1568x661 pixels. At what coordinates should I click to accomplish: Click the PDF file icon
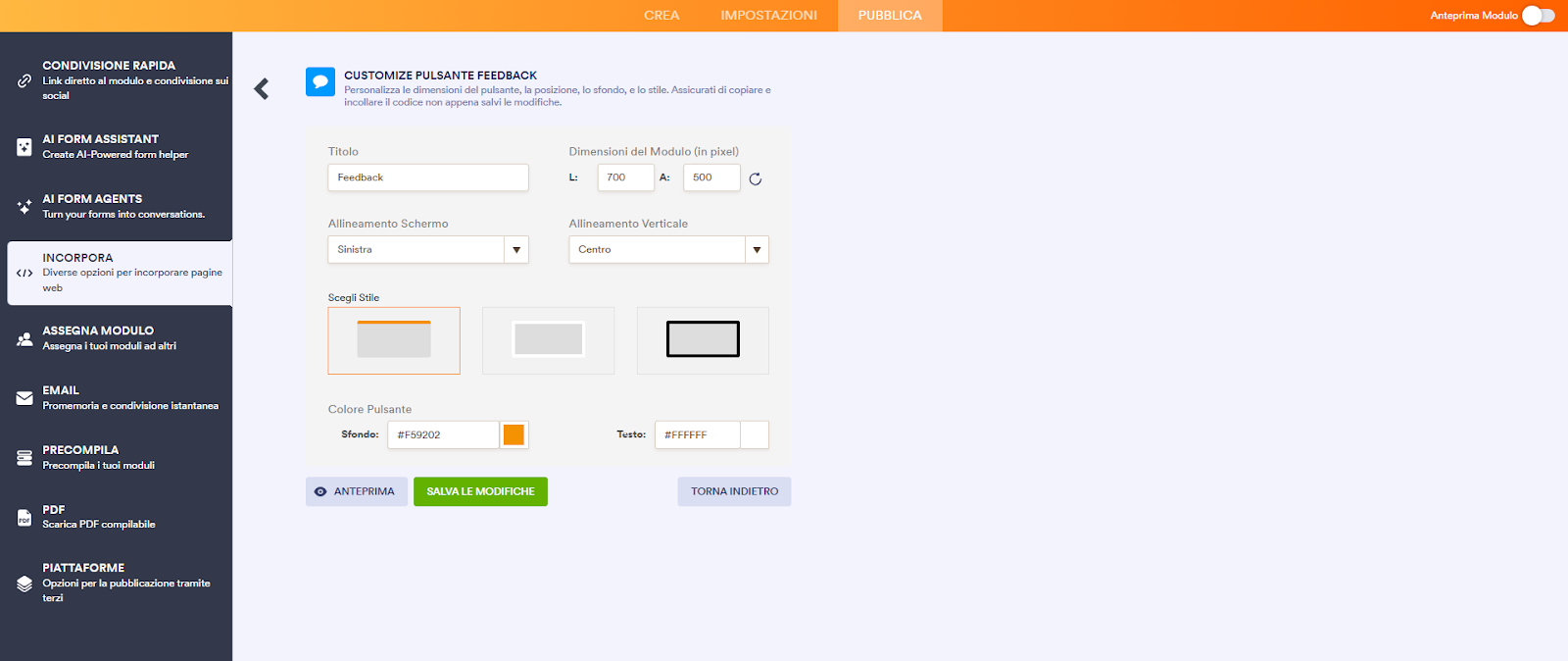pos(24,517)
